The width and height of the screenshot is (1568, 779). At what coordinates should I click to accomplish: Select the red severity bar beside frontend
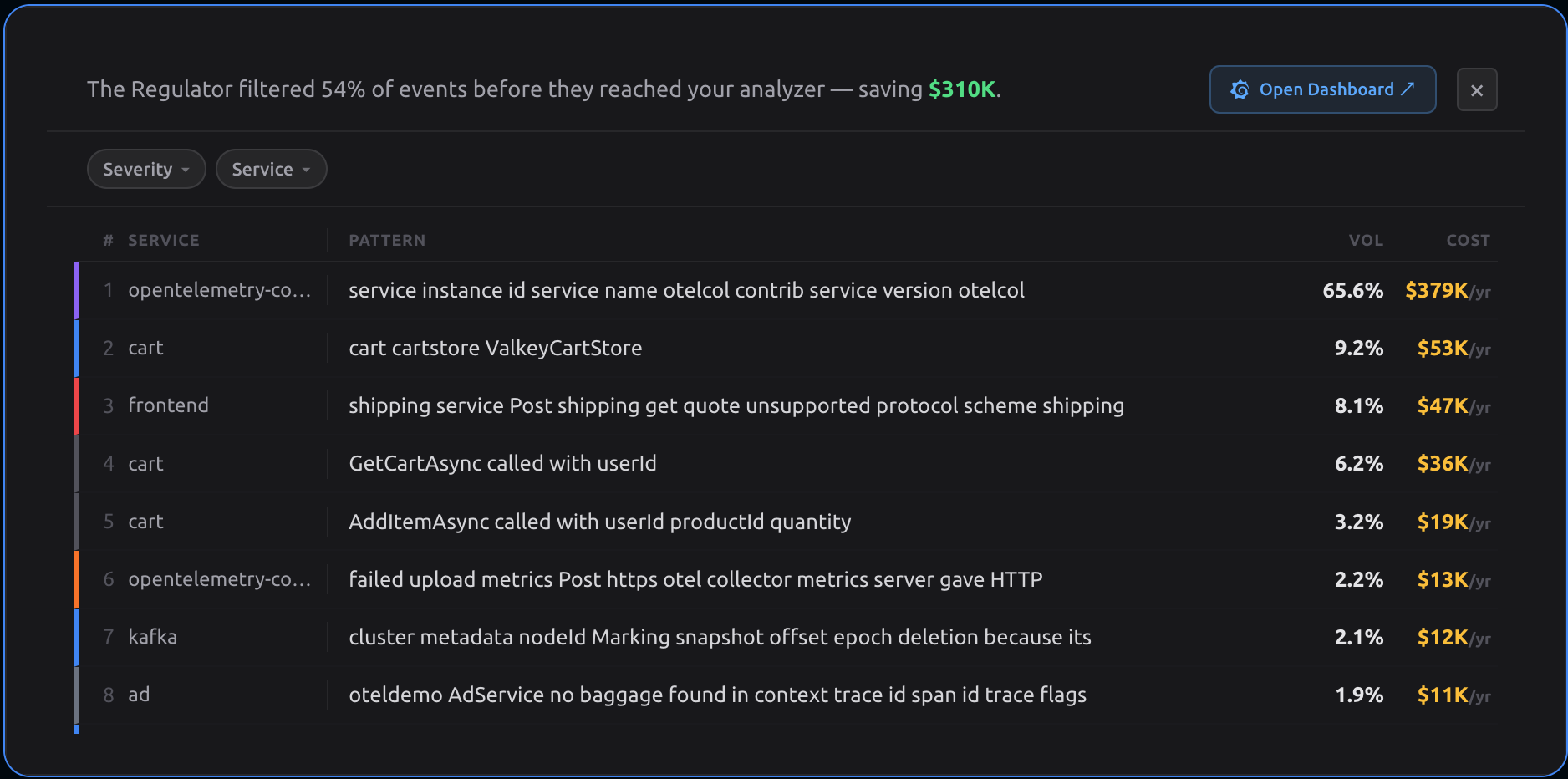tap(76, 406)
